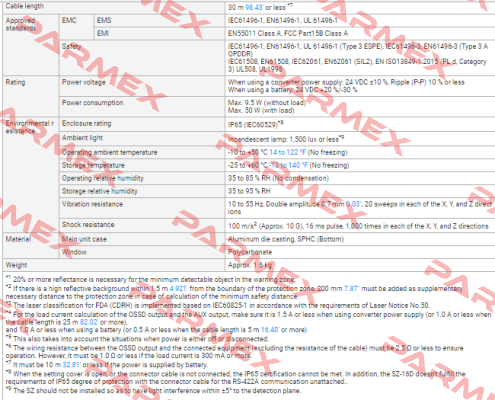
Task: Click the 4.921' conversion in footnote 2
Action: 178,288
